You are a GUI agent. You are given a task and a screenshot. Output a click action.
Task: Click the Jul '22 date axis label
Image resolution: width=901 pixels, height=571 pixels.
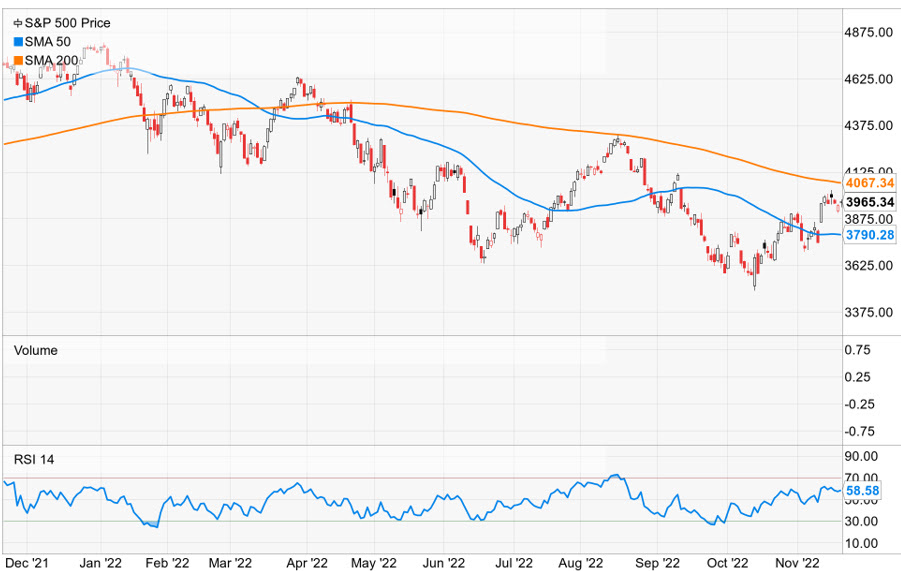514,563
